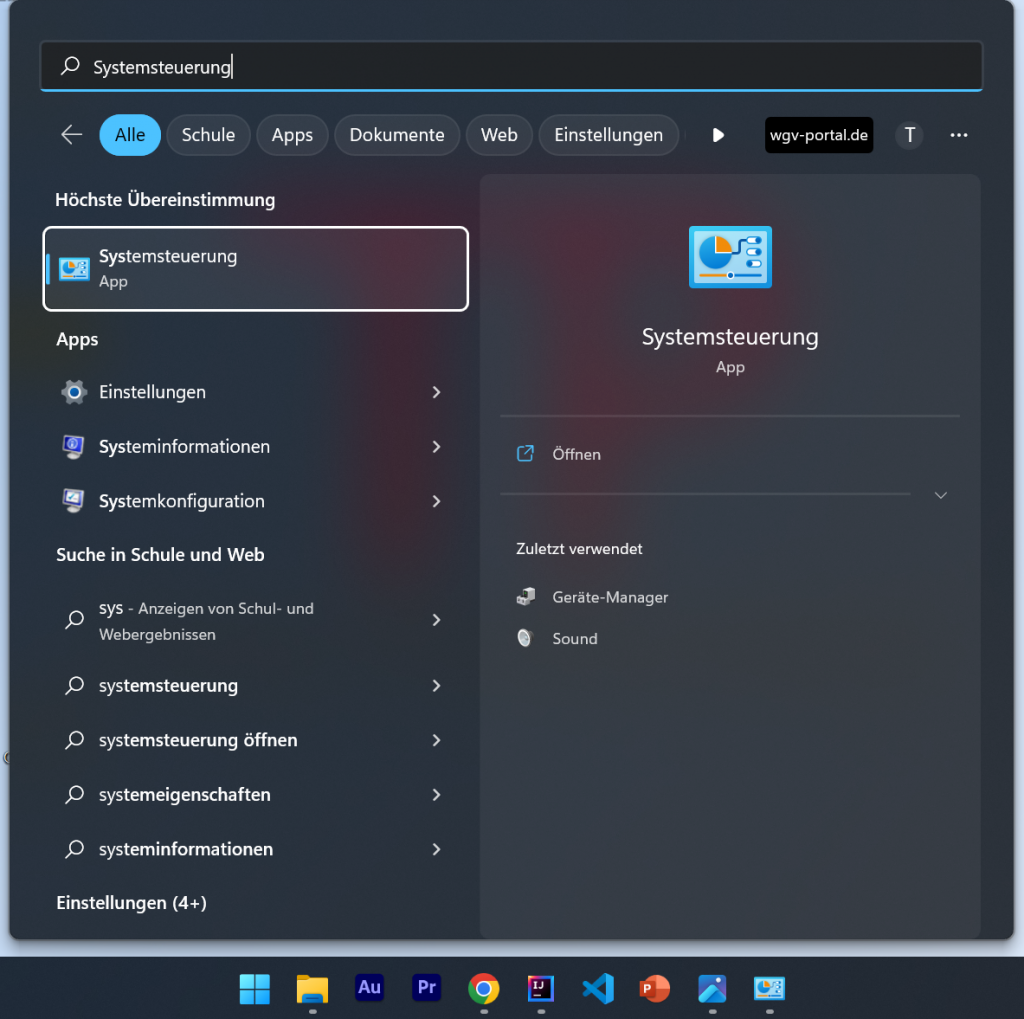Click the IntelliJ IDEA taskbar icon
This screenshot has width=1024, height=1019.
pyautogui.click(x=541, y=988)
